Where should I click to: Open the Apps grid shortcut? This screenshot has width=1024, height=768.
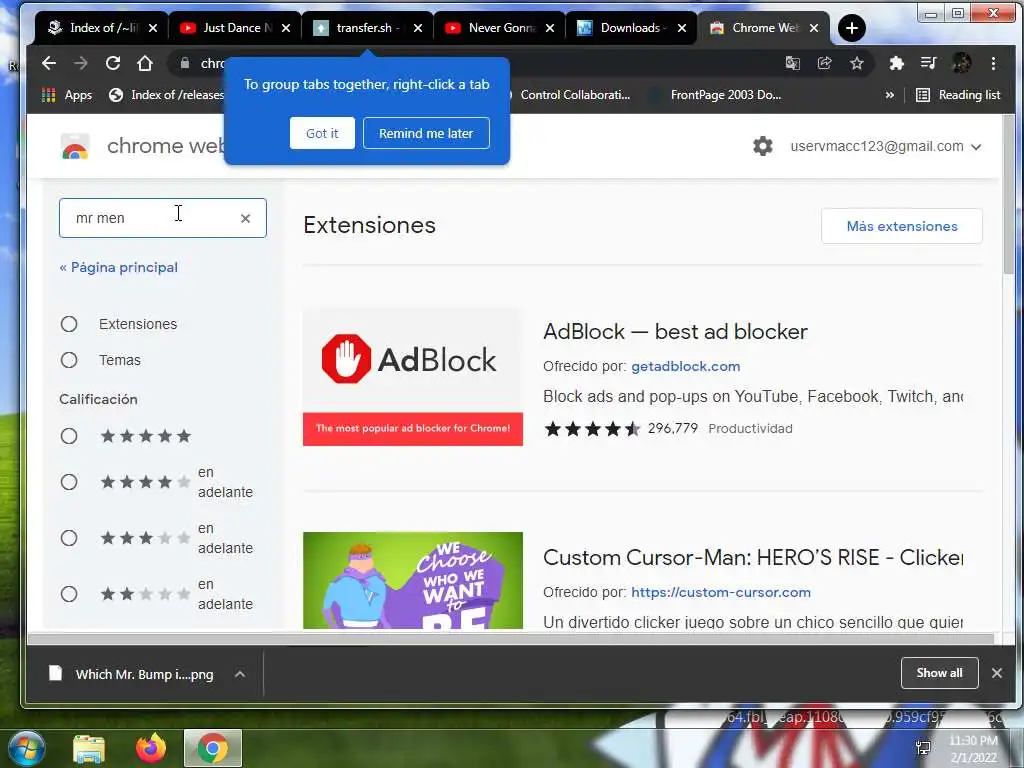click(x=67, y=95)
